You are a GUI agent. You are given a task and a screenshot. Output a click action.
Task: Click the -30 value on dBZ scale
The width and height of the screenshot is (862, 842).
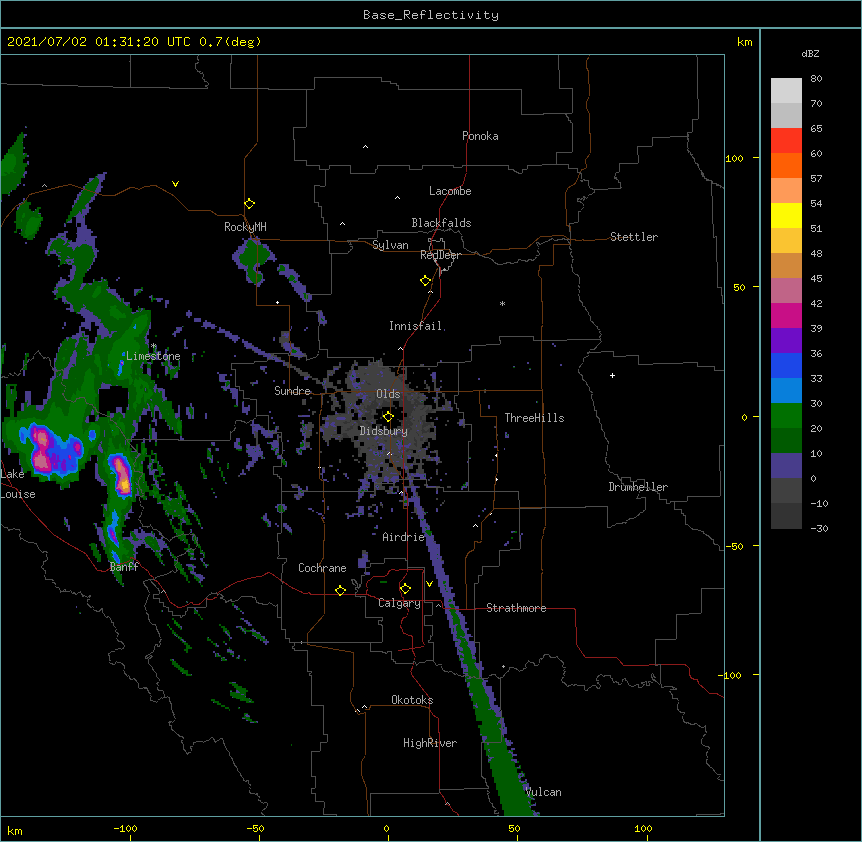coord(819,528)
